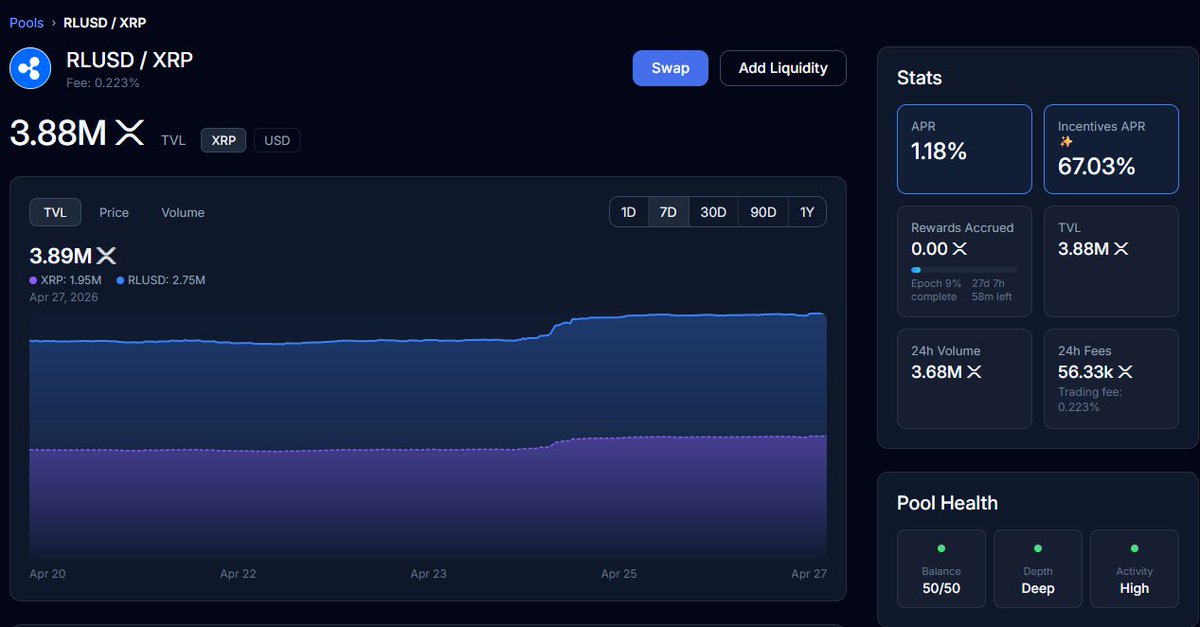Click the RLUSD / XRP pool title
The height and width of the screenshot is (627, 1200).
point(129,60)
